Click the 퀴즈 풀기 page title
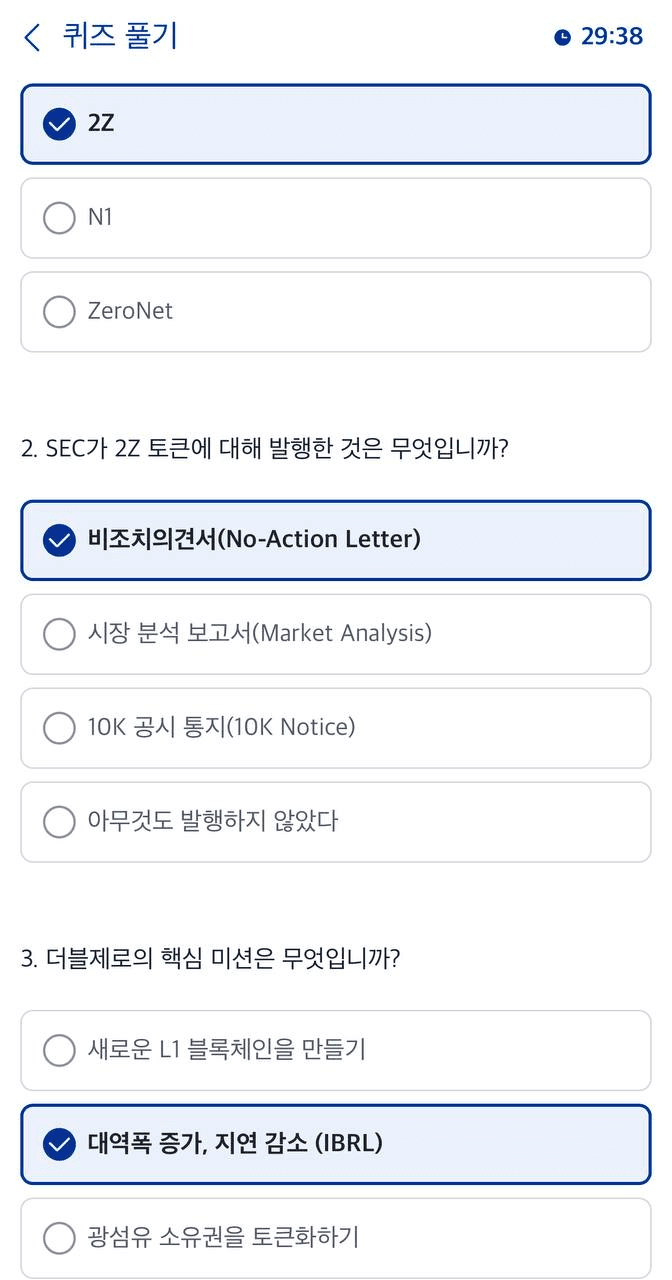Image resolution: width=672 pixels, height=1280 pixels. (x=120, y=37)
